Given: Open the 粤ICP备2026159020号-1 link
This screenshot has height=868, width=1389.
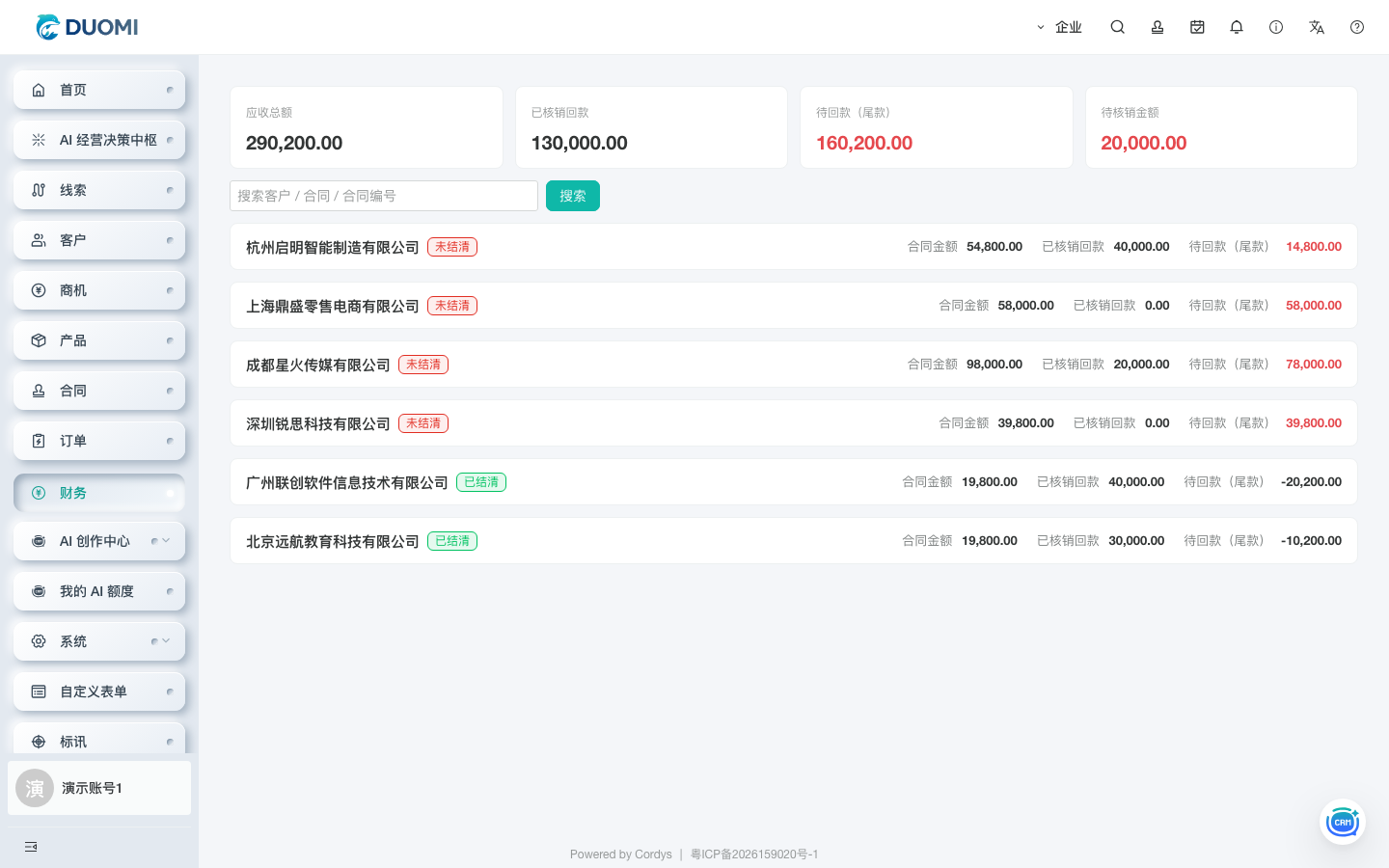Looking at the screenshot, I should [754, 854].
